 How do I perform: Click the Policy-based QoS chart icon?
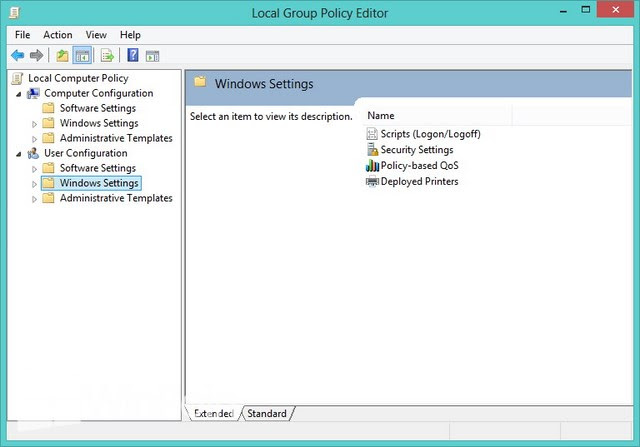[x=372, y=165]
